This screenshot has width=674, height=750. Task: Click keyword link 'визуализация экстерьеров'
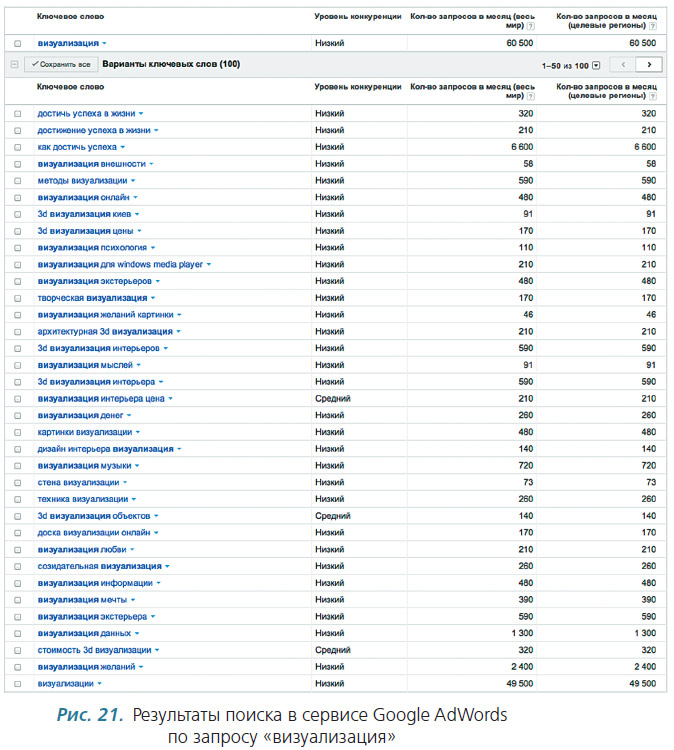[95, 281]
